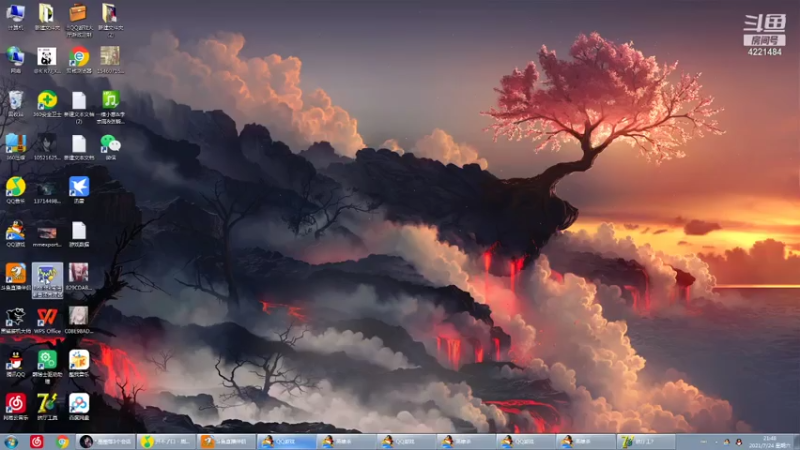Open the Recycle Bin
Screen dimensions: 800x450
click(x=15, y=104)
